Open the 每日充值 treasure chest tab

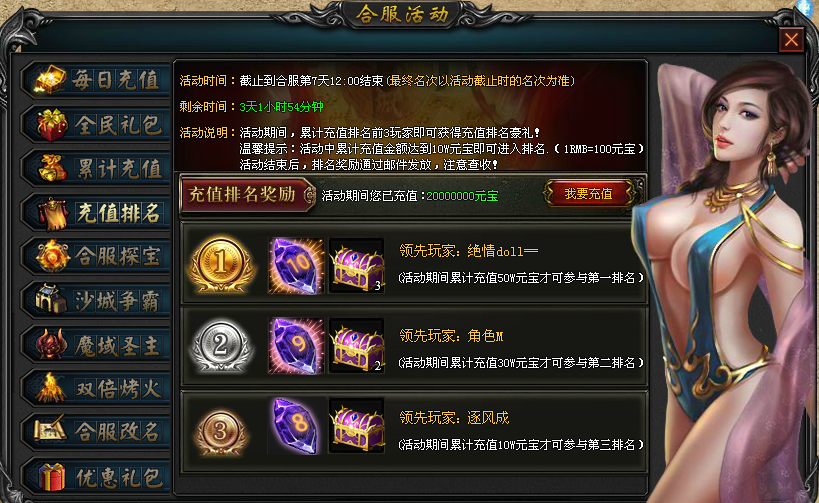[x=97, y=80]
